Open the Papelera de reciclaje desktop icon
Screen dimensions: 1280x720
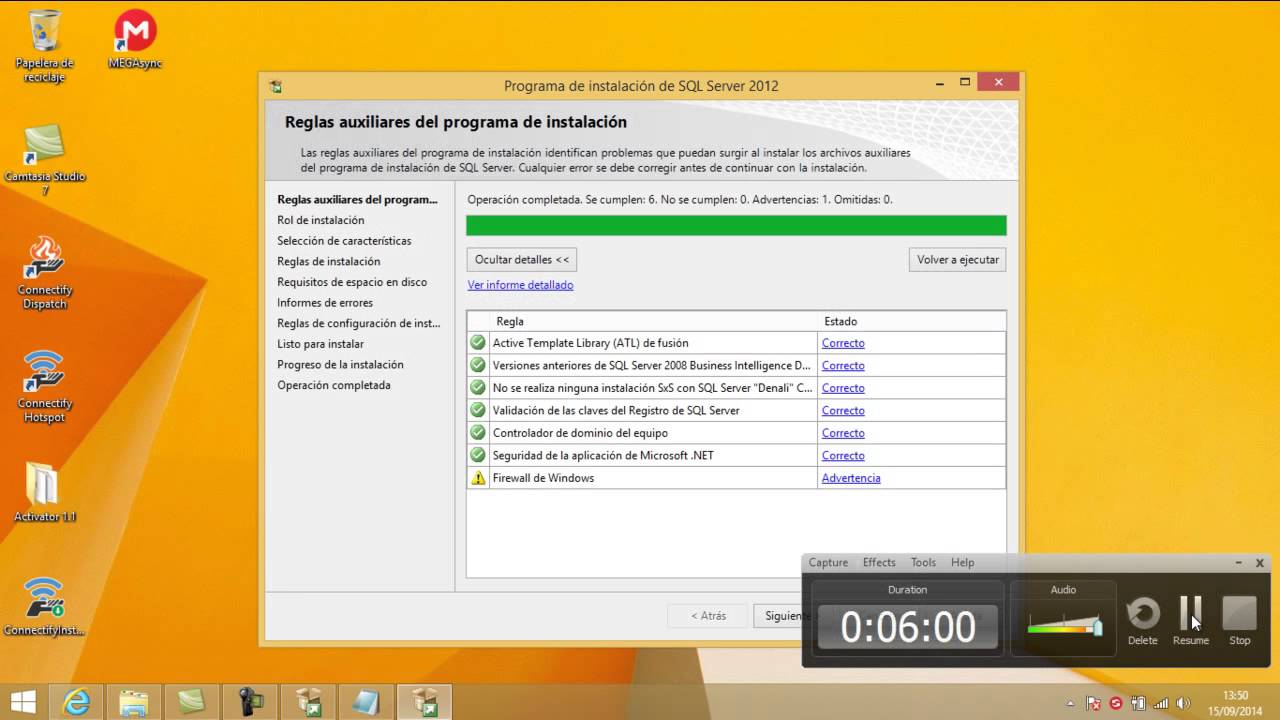45,47
